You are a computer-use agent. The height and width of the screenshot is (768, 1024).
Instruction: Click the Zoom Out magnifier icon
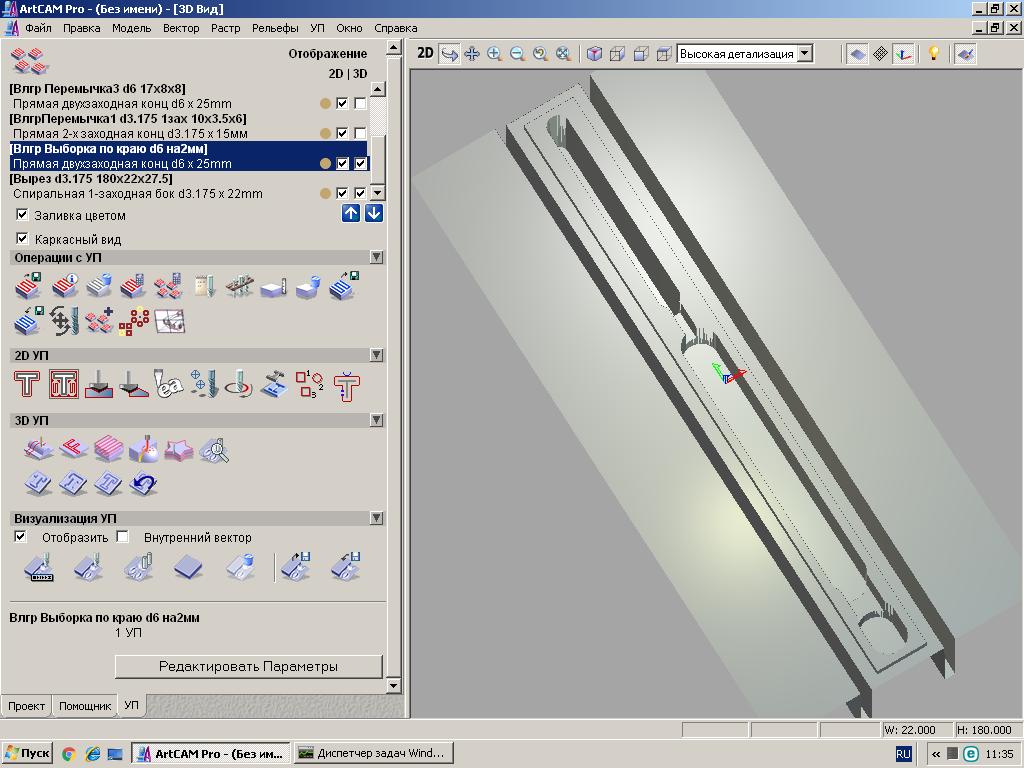pos(517,54)
